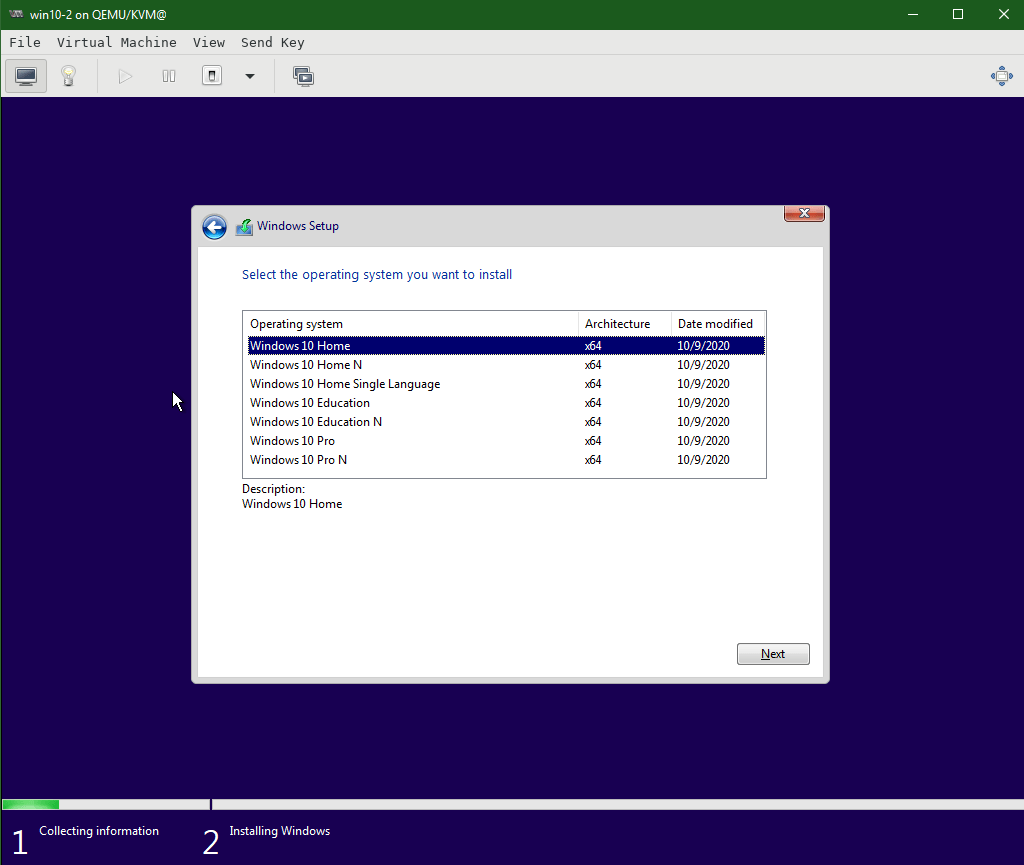Image resolution: width=1024 pixels, height=865 pixels.
Task: Select Windows 10 Pro from the list
Action: click(292, 440)
